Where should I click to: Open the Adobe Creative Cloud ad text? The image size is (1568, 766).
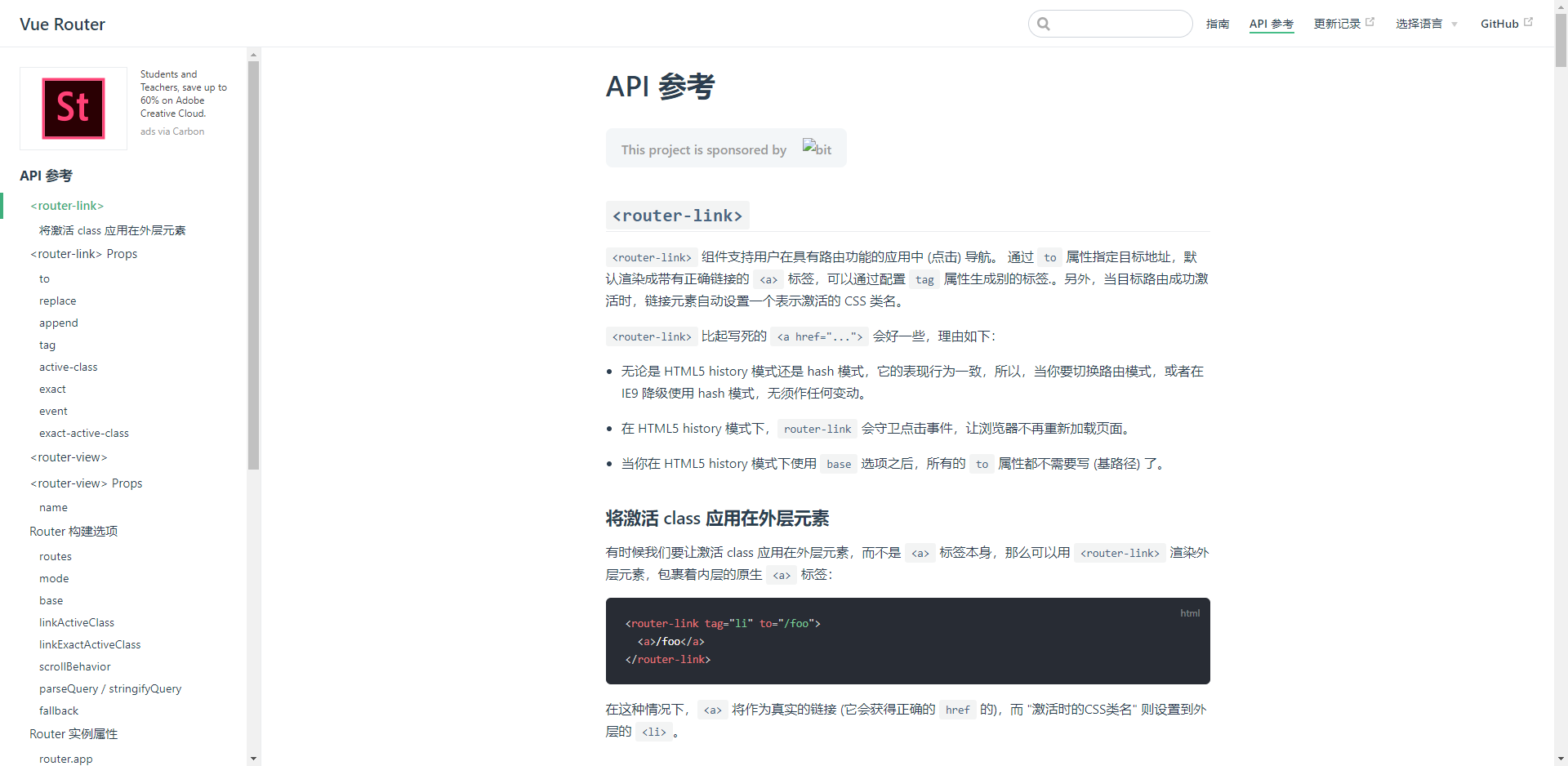coord(184,94)
